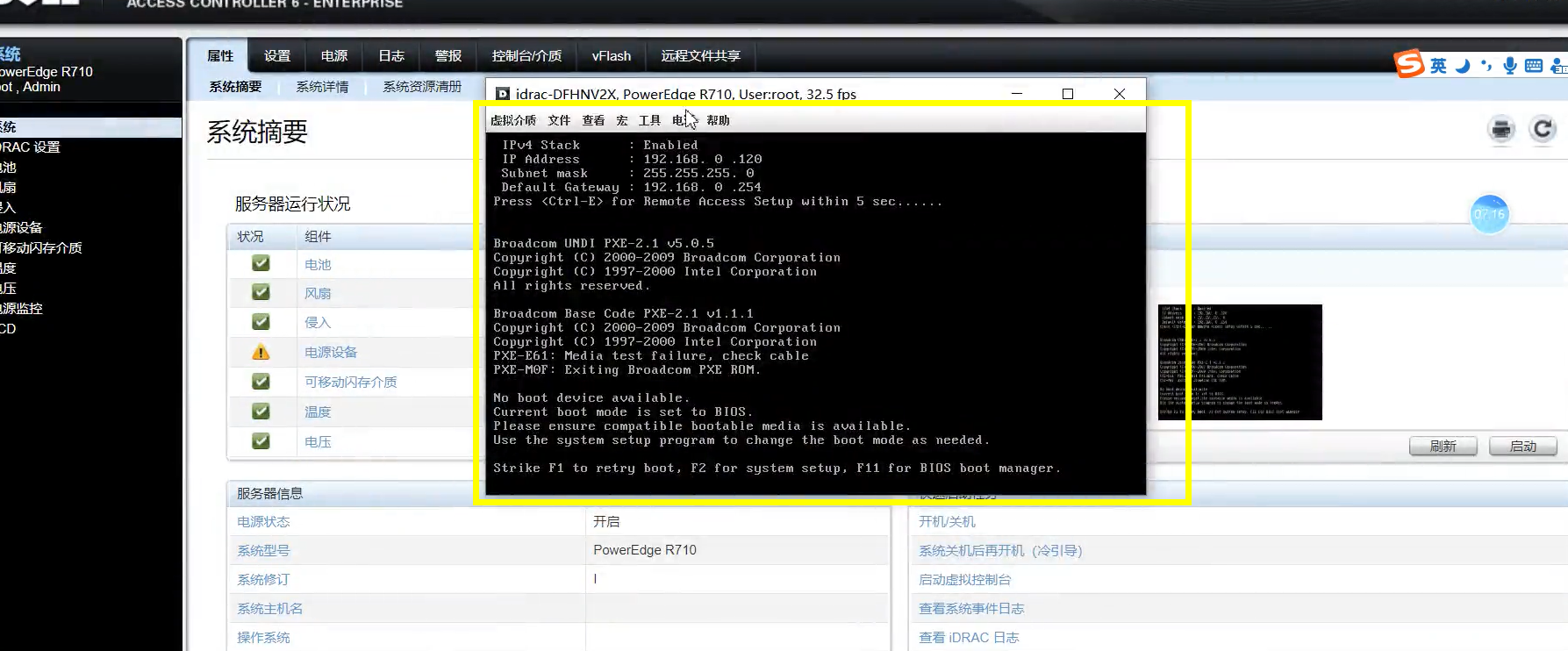Click the status icon for 侵入 row
Image resolution: width=1568 pixels, height=651 pixels.
click(261, 322)
